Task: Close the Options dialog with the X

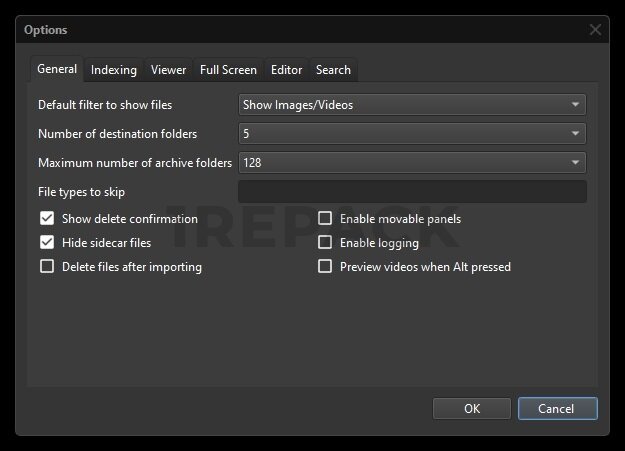Action: (x=595, y=30)
